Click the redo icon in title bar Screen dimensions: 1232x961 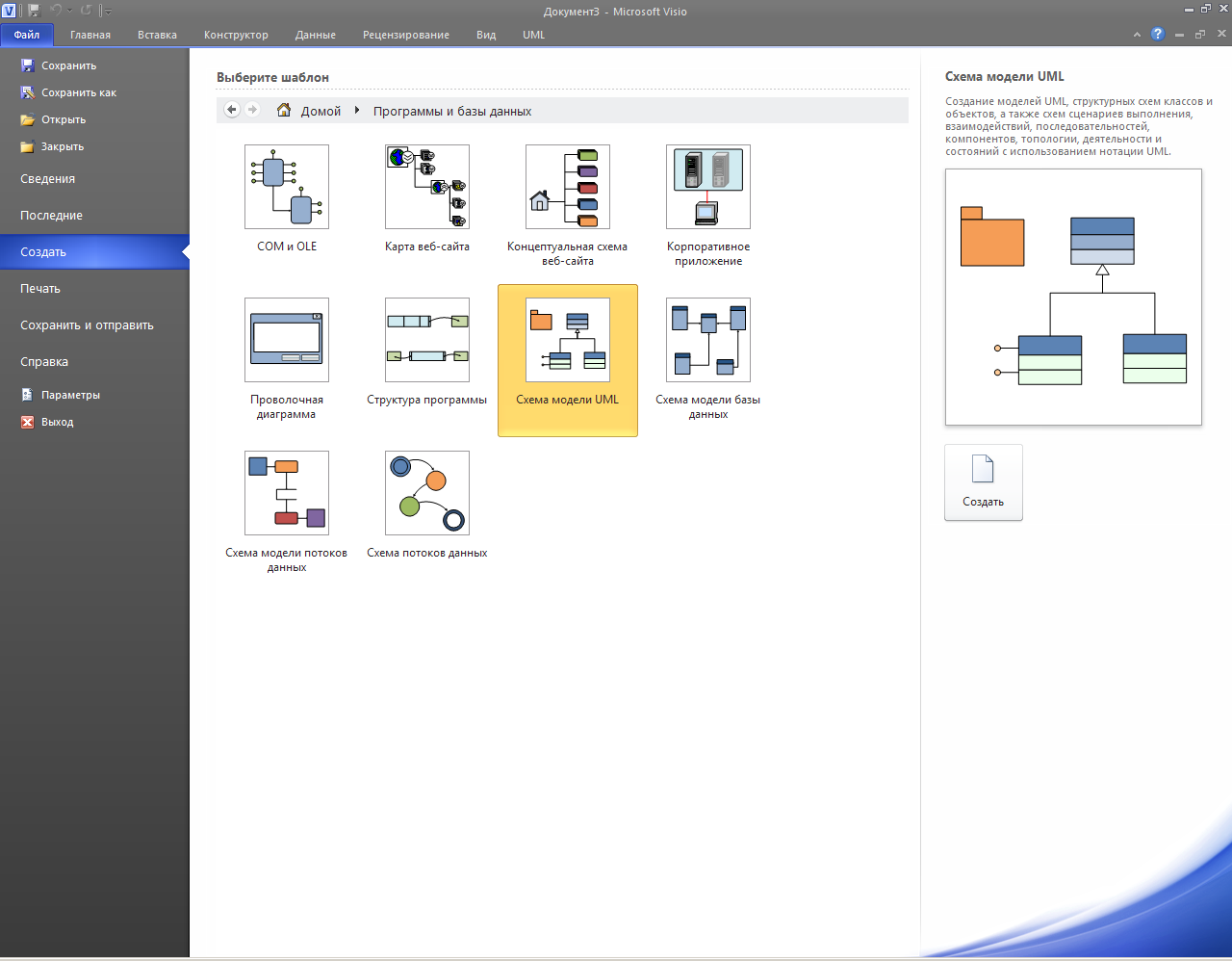pos(87,11)
